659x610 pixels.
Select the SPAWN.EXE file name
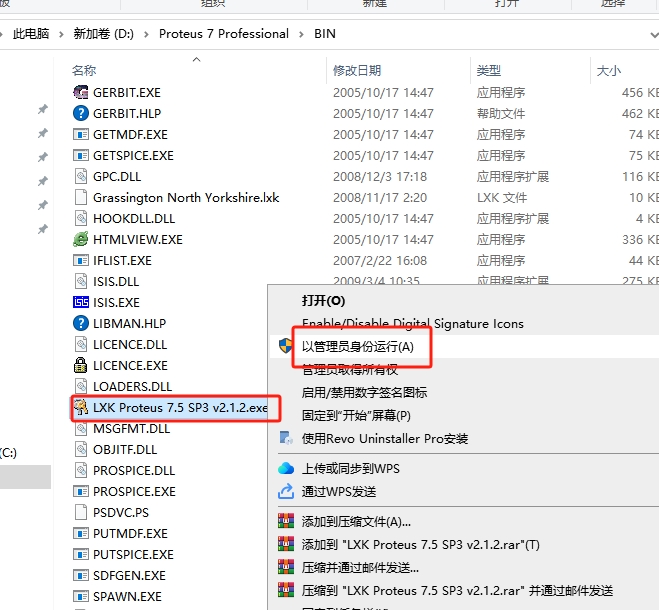click(127, 597)
